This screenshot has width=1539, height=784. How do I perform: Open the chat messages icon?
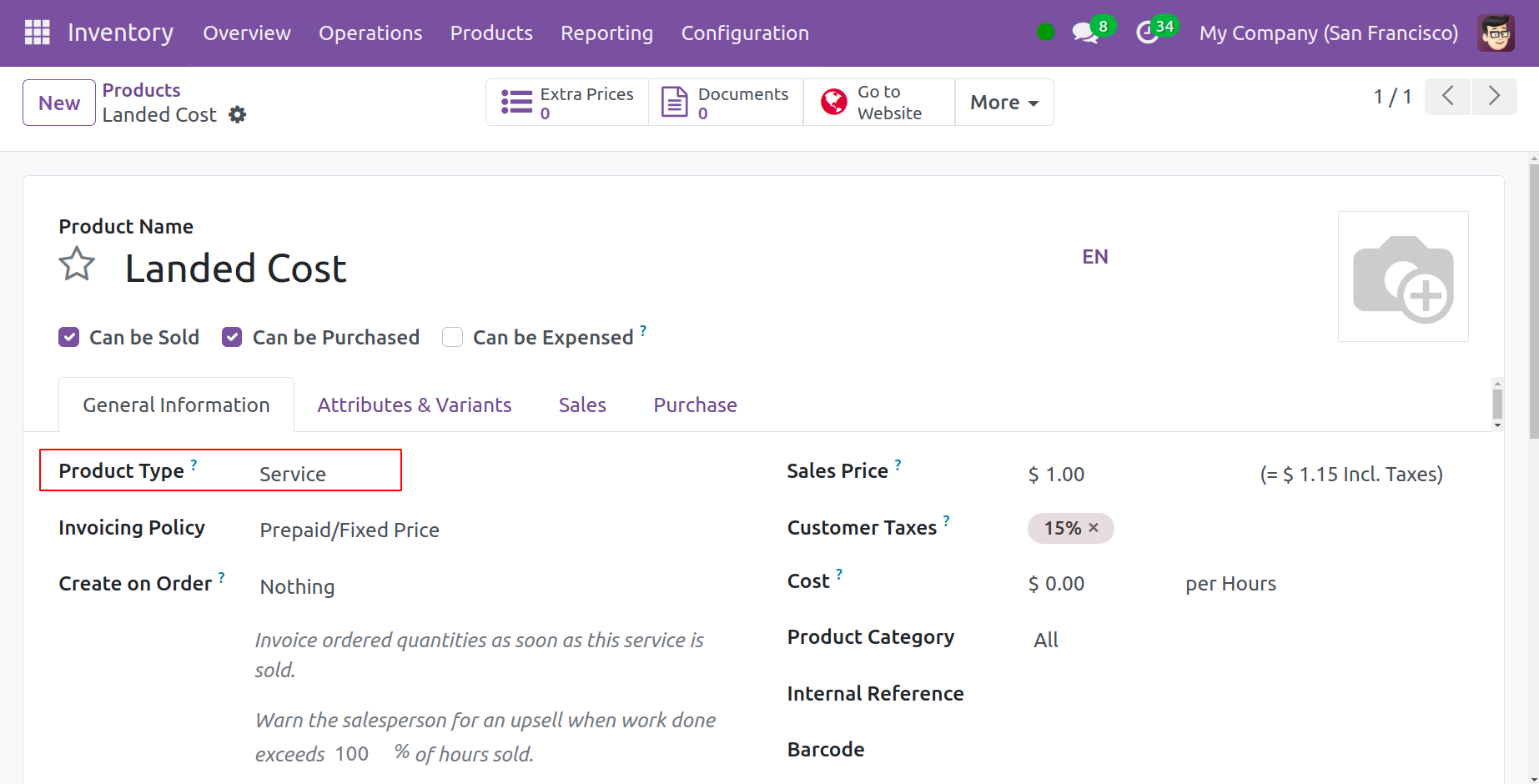click(1084, 33)
